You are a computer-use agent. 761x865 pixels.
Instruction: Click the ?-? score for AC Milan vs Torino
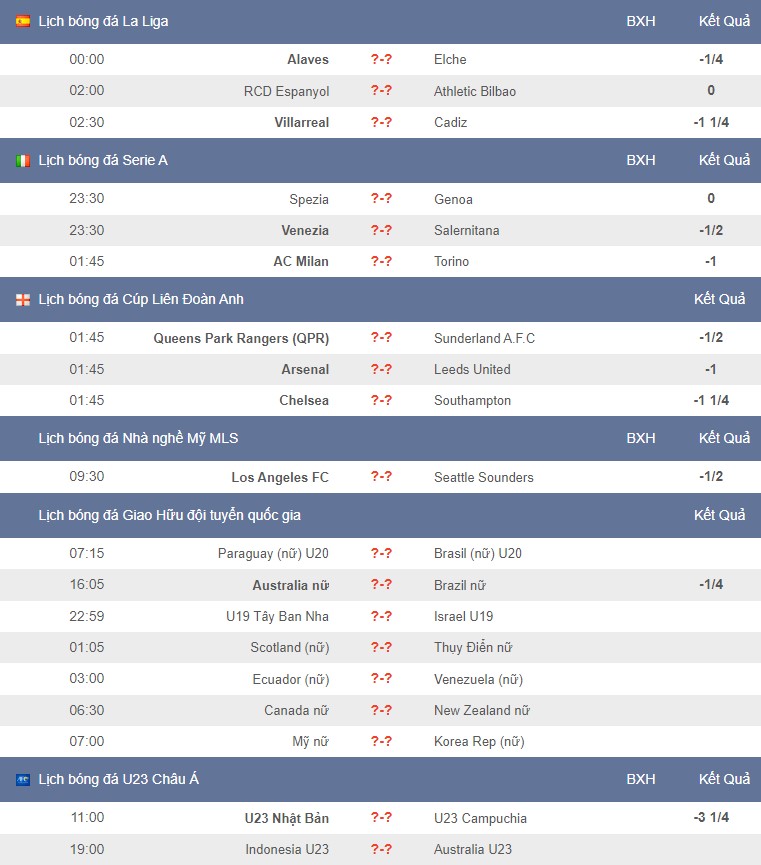pyautogui.click(x=381, y=261)
